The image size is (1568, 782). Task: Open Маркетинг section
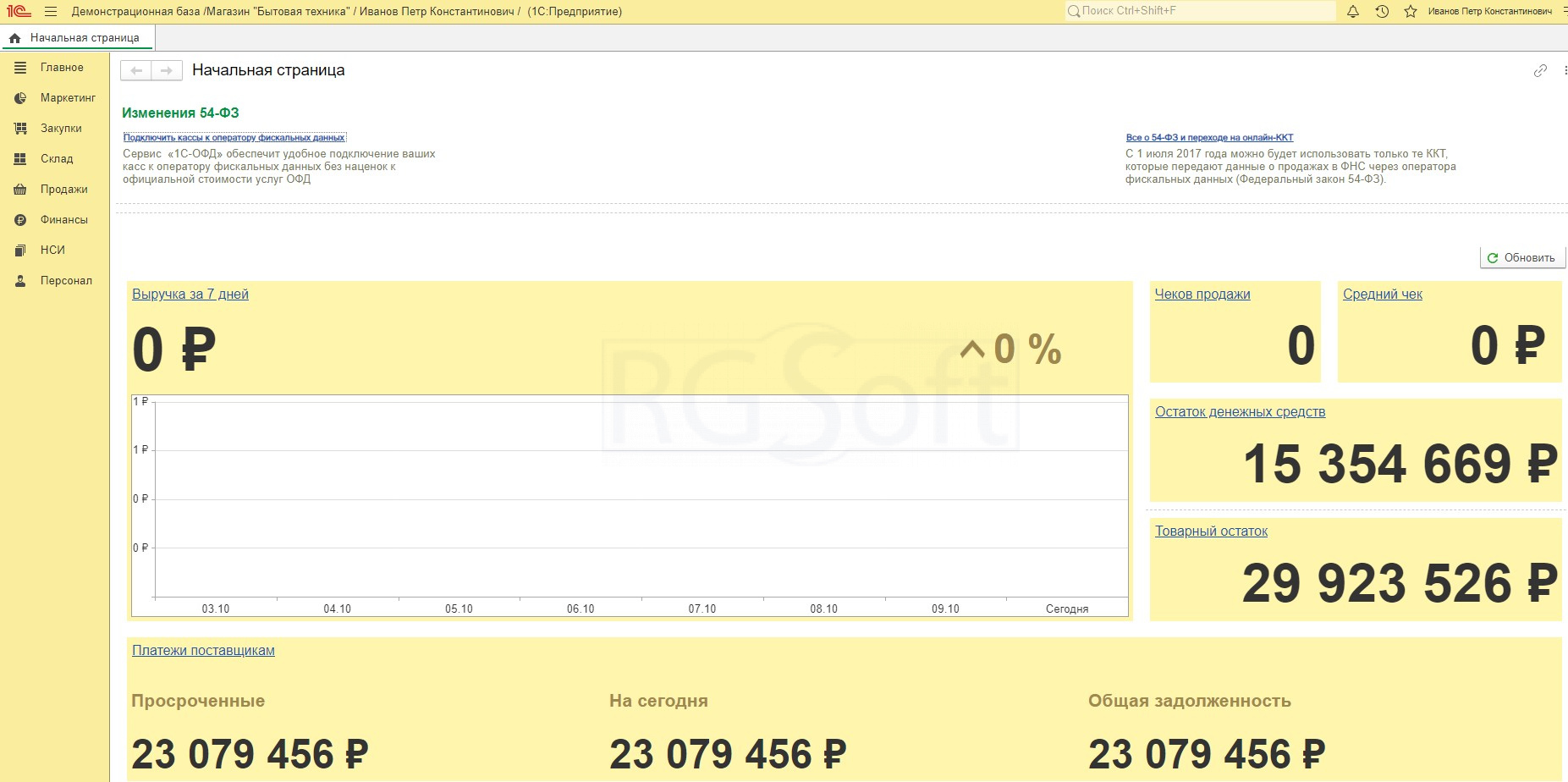click(x=68, y=98)
